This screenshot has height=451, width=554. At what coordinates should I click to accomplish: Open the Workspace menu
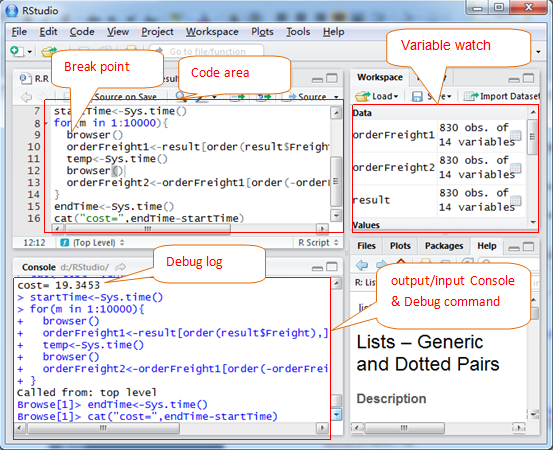pos(212,32)
